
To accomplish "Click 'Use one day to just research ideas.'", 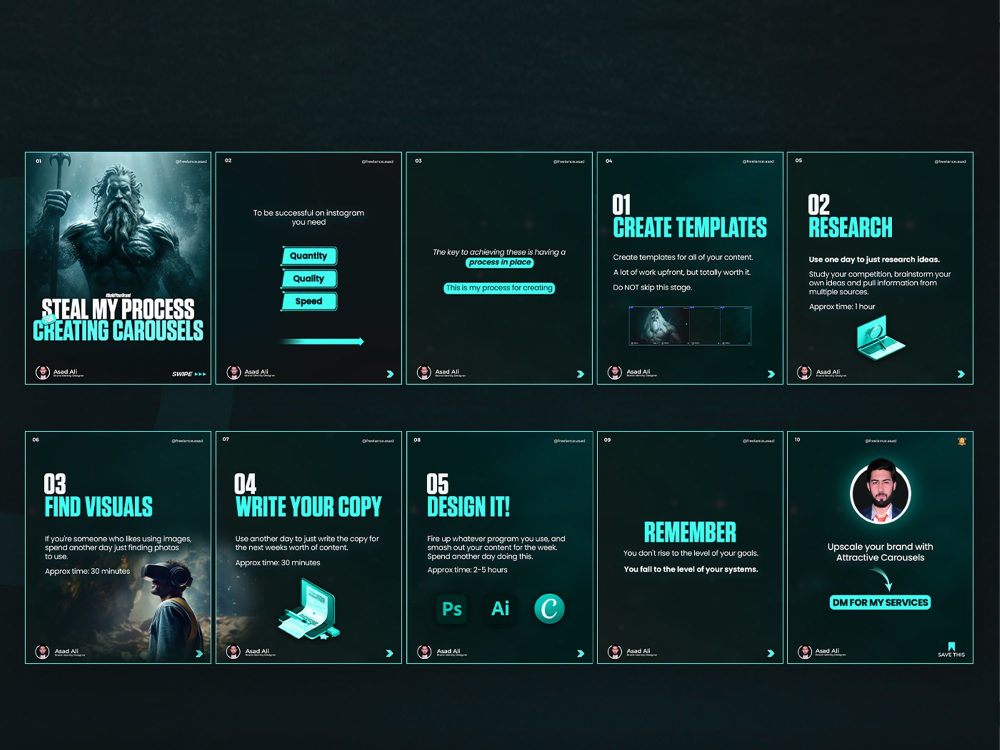I will [874, 260].
